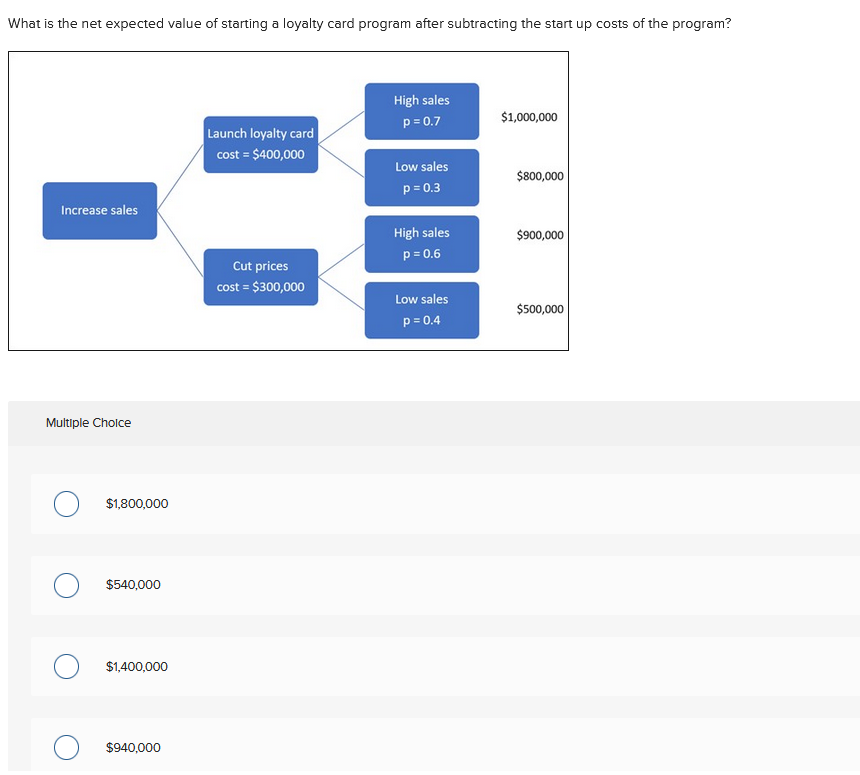Click the Low sales p=0.4 node

pos(422,310)
